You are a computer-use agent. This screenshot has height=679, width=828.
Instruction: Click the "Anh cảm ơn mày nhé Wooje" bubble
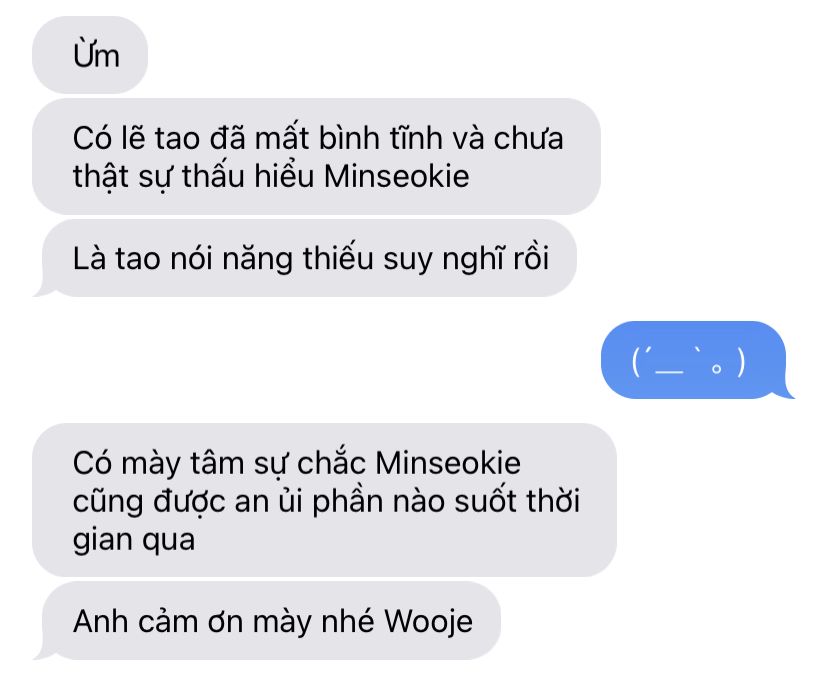(271, 621)
